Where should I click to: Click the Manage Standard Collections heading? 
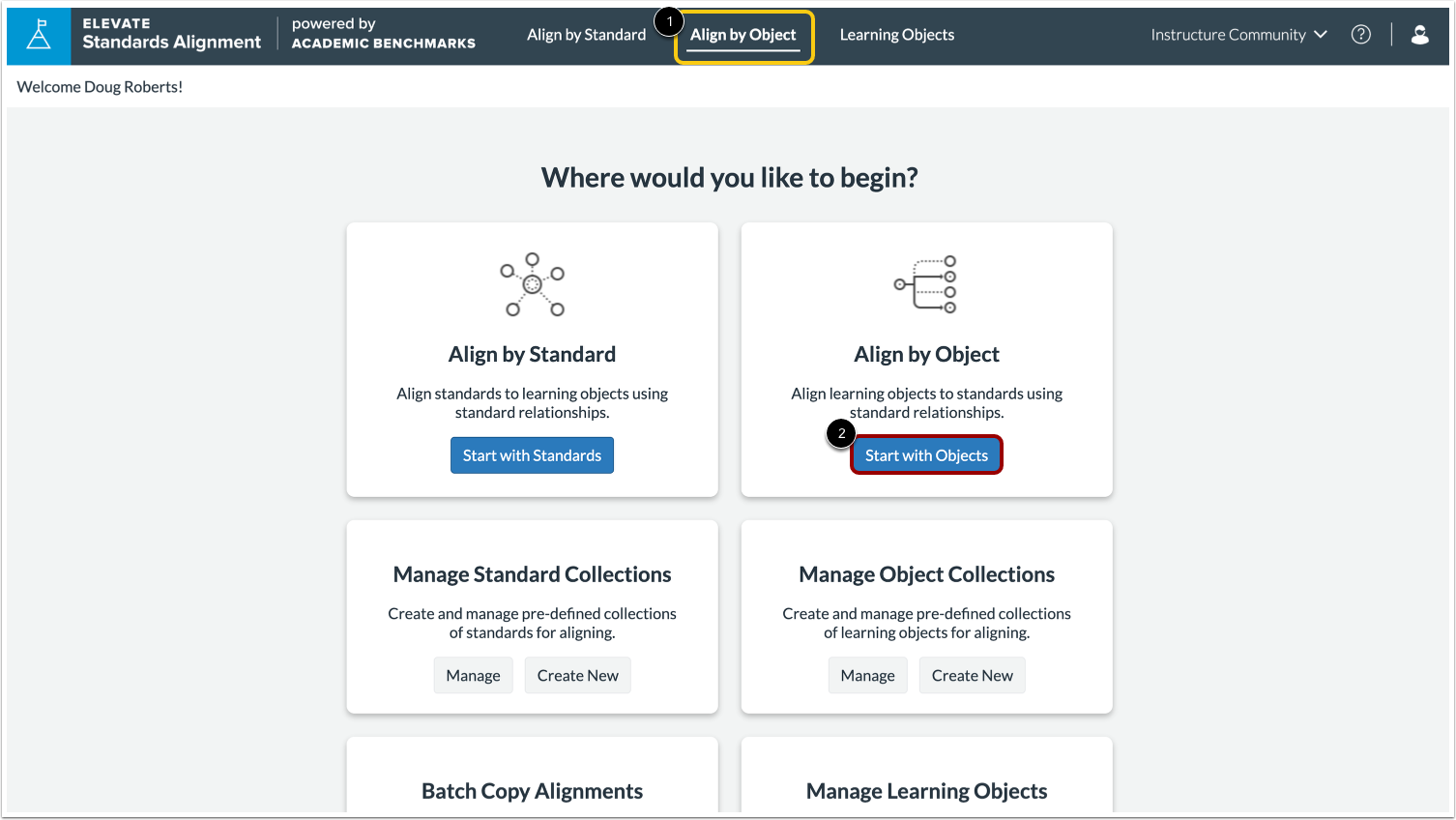(532, 574)
